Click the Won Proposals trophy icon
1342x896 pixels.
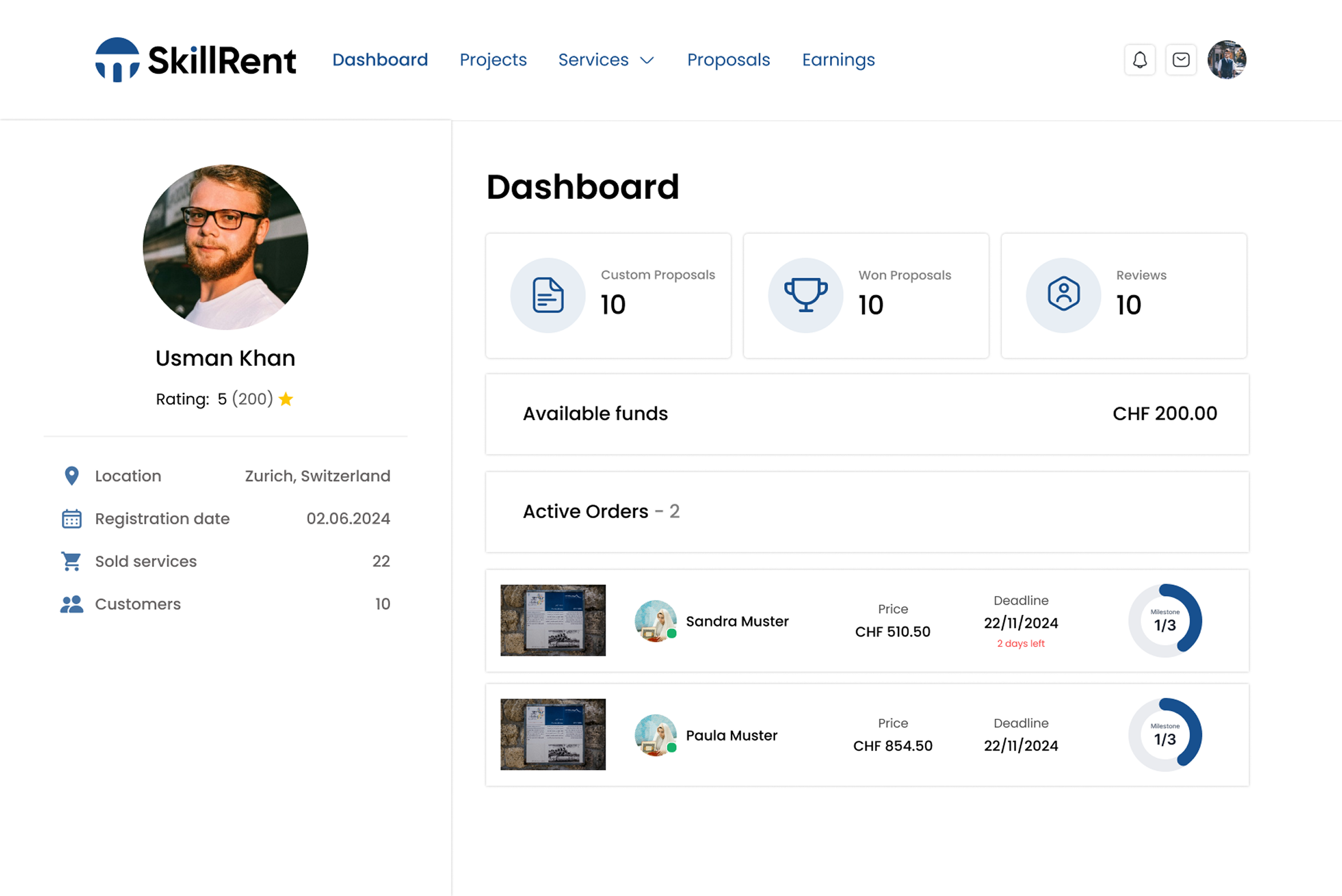[805, 295]
